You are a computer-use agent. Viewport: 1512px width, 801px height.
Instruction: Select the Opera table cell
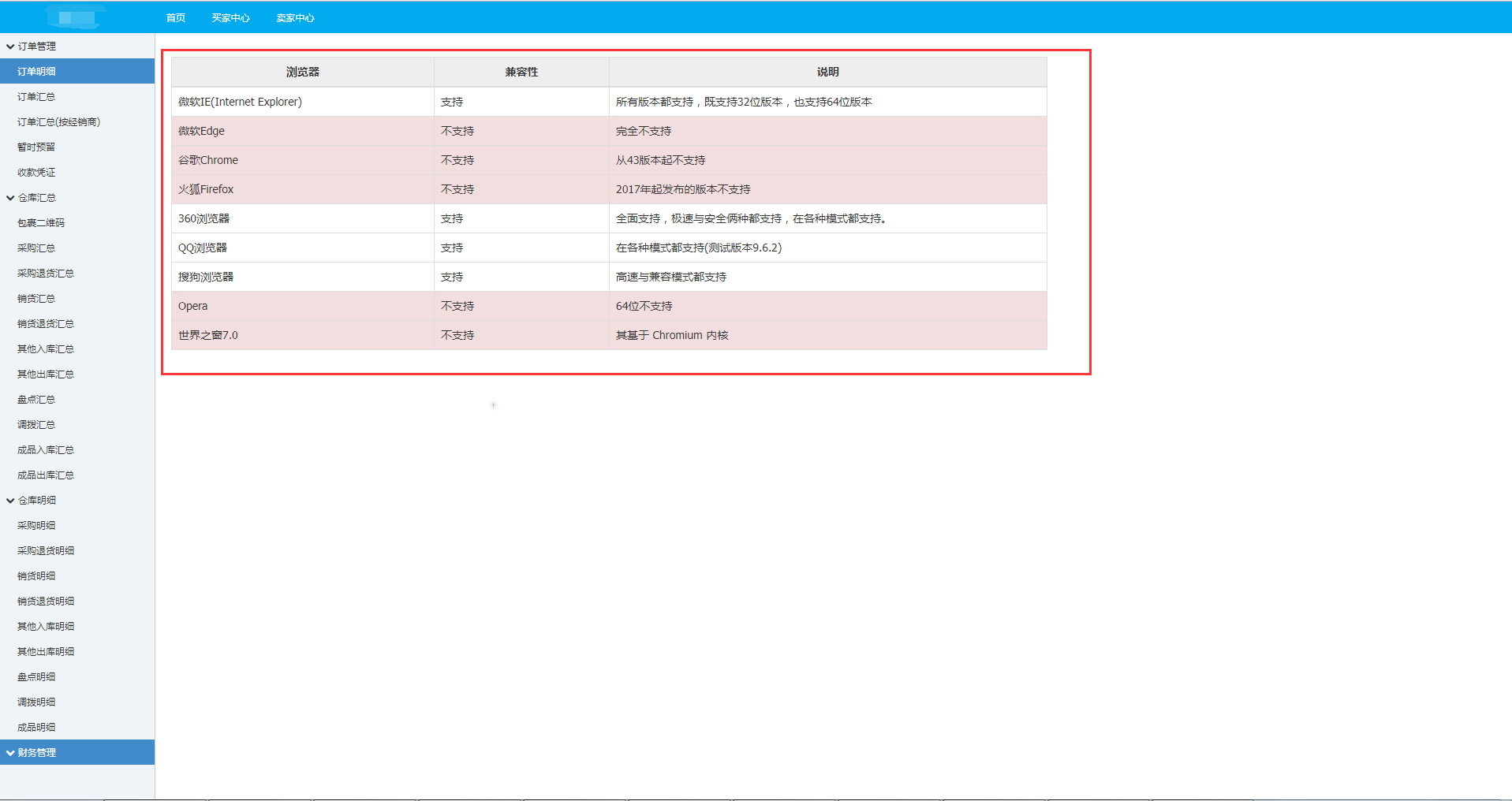point(303,306)
